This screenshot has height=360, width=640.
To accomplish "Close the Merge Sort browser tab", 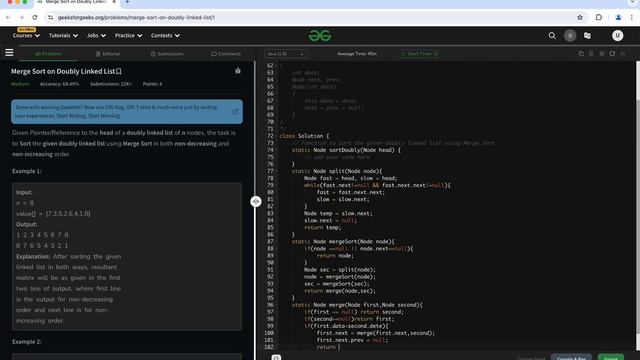I will coord(114,2).
